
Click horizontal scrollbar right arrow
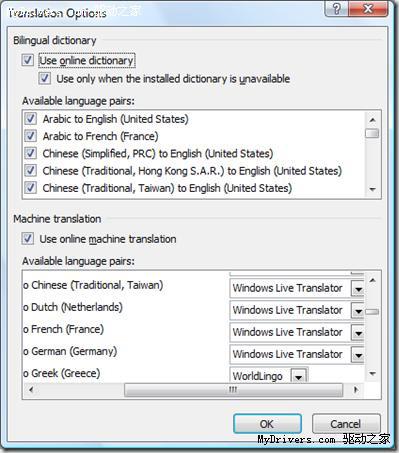click(356, 389)
